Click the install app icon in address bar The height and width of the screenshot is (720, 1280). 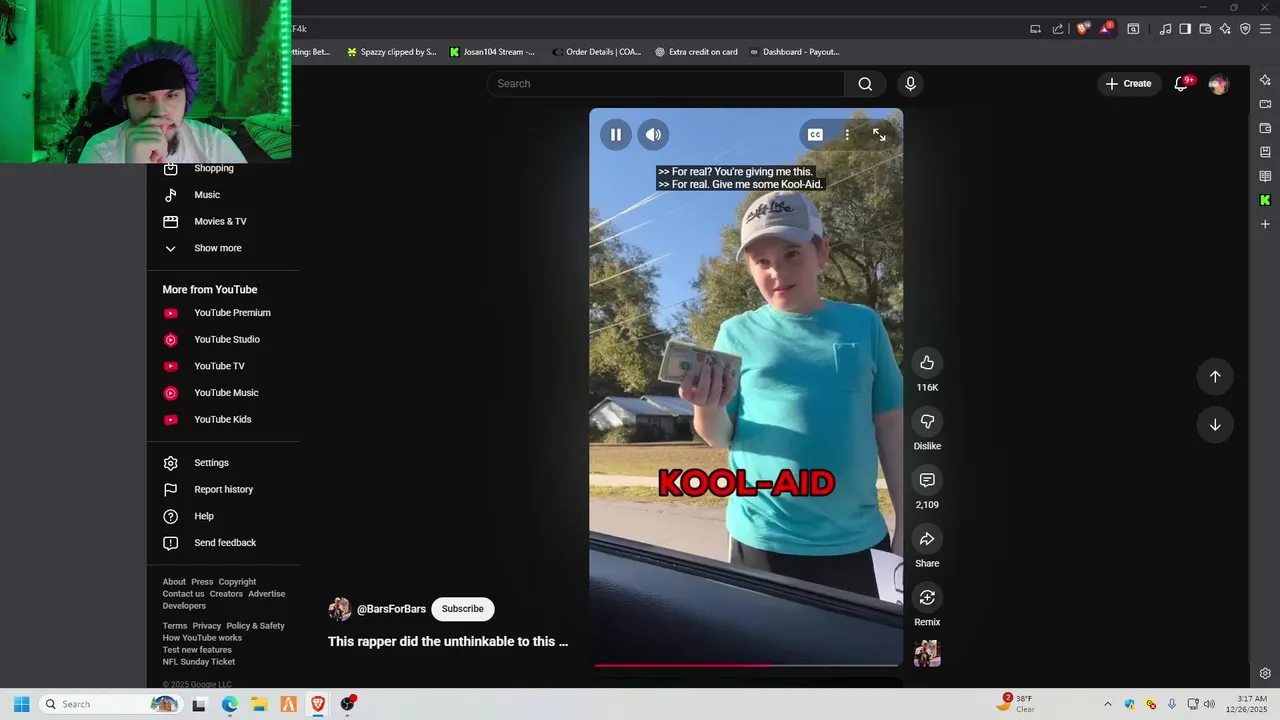tap(1036, 29)
